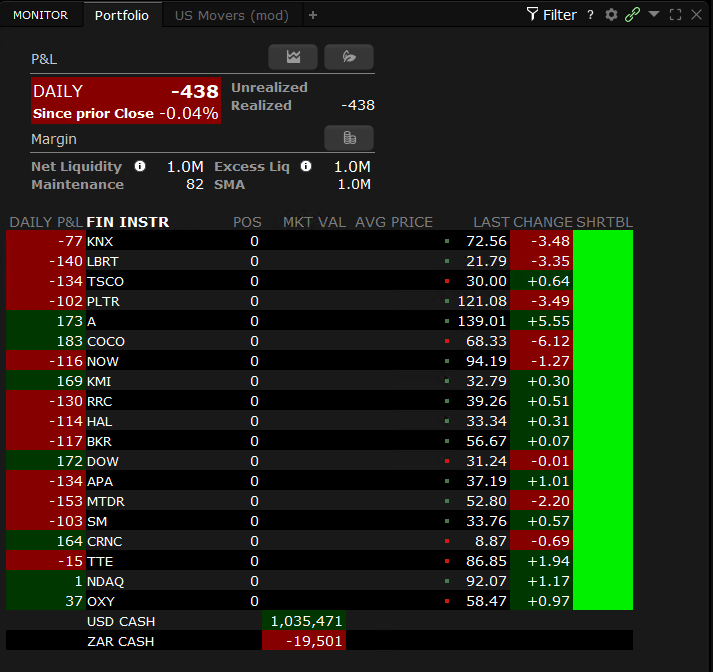Switch to the US Movers (mod) tab
Viewport: 713px width, 672px height.
click(232, 15)
